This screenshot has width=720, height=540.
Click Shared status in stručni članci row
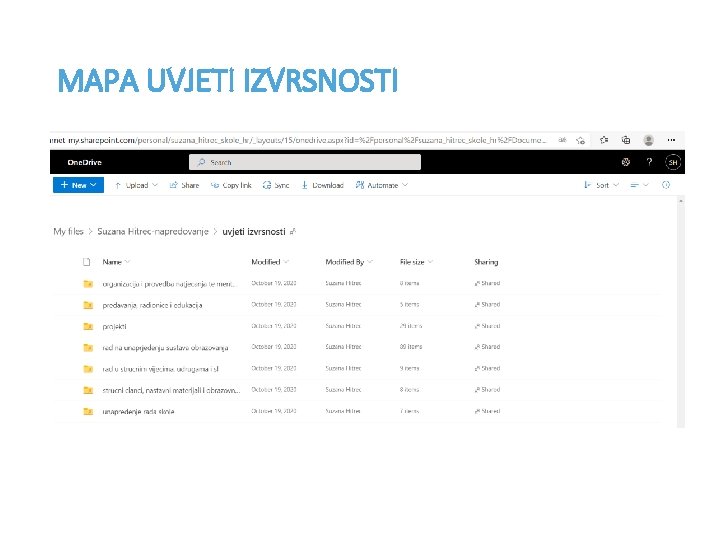point(487,389)
